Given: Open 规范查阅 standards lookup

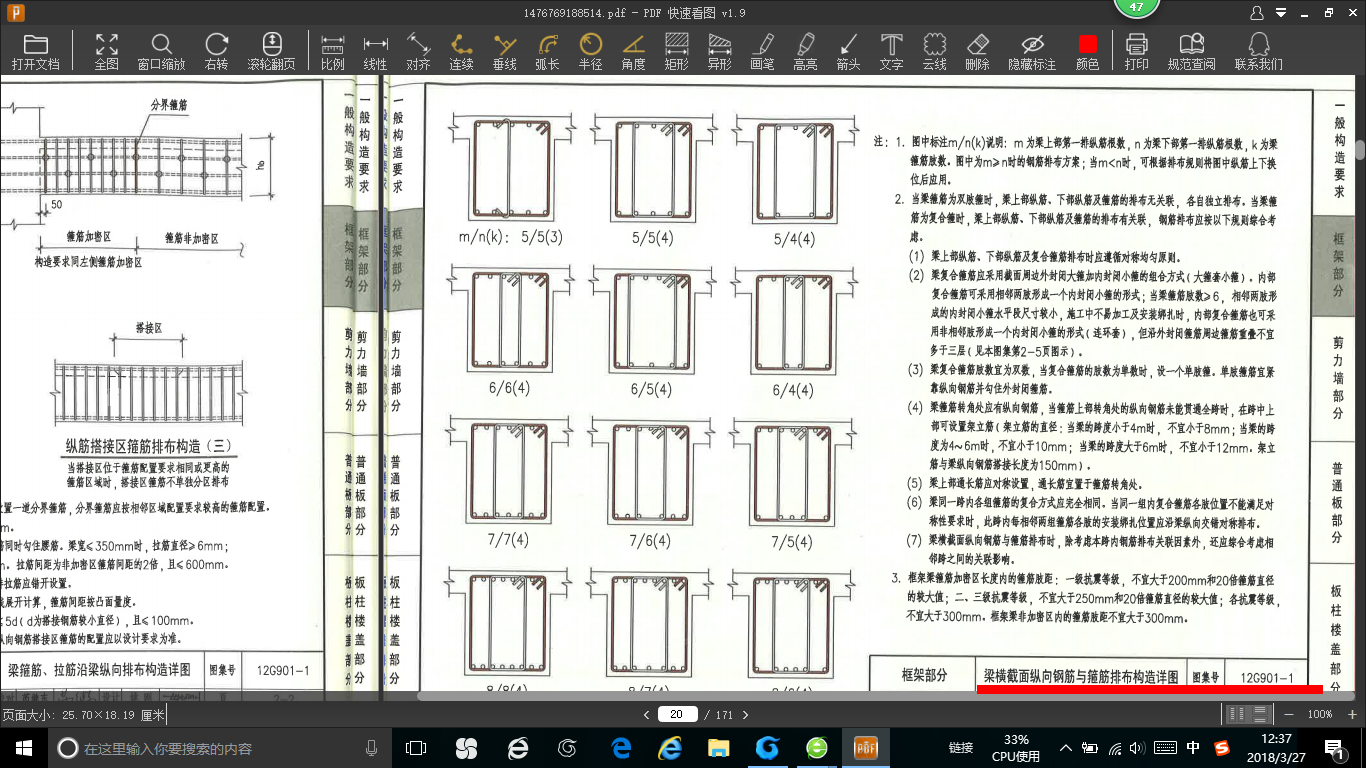Looking at the screenshot, I should tap(1191, 51).
